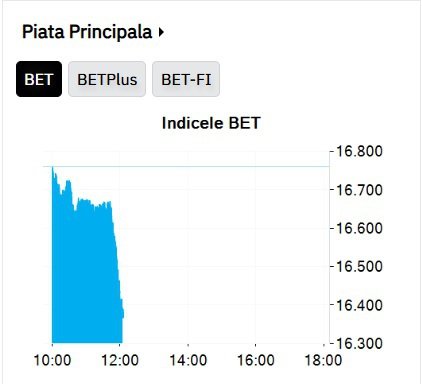Click the 16.500 value axis label

[359, 266]
